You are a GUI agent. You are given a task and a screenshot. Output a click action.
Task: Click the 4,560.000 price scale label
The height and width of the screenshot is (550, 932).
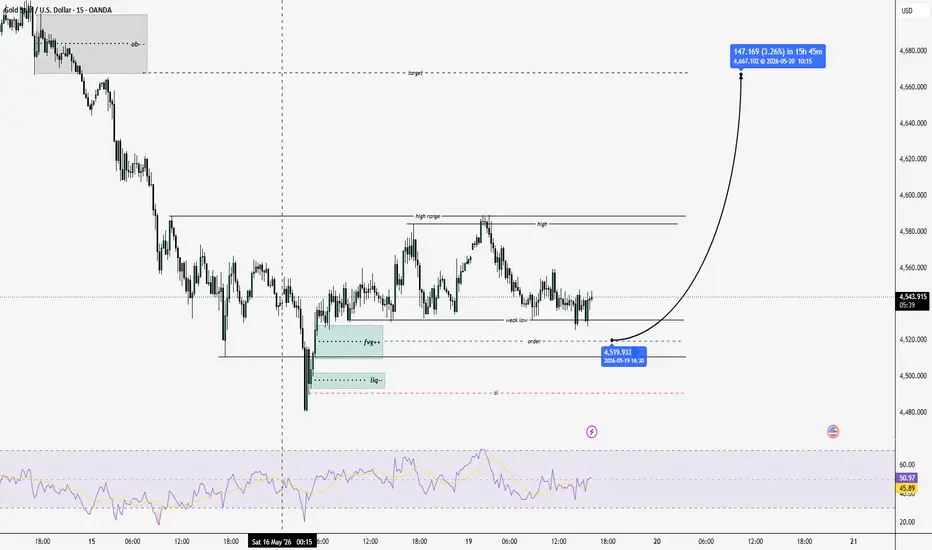[913, 268]
